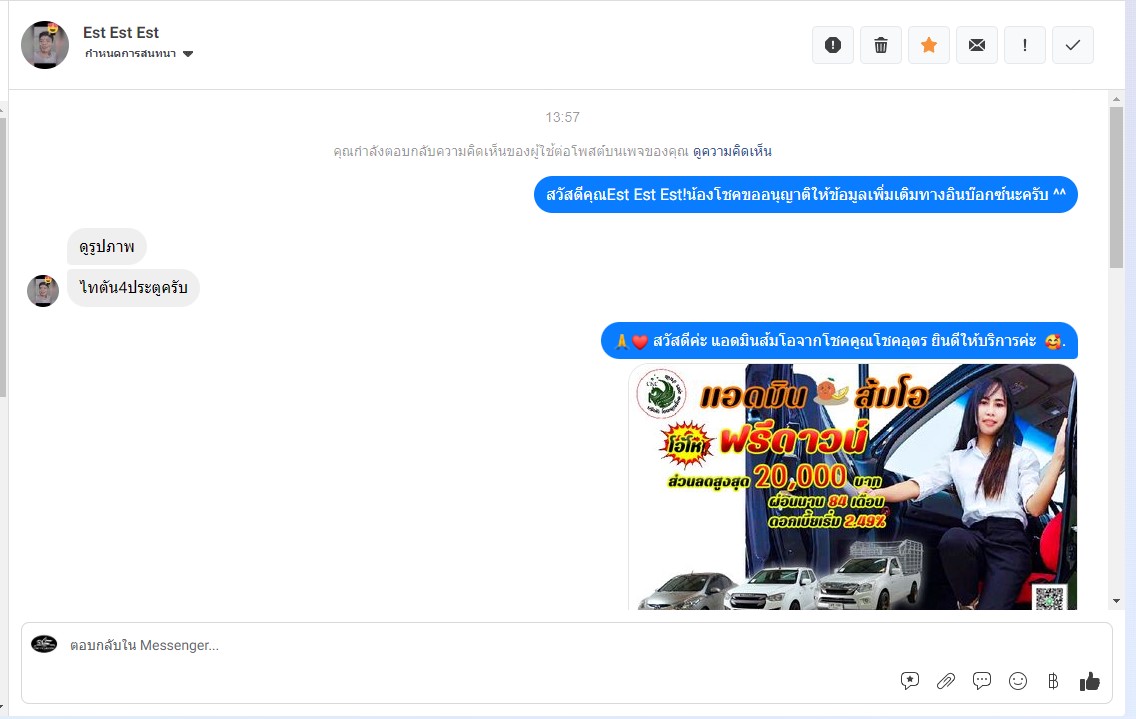The height and width of the screenshot is (719, 1136).
Task: Click the chat scrollbar up arrow
Action: (x=1116, y=99)
